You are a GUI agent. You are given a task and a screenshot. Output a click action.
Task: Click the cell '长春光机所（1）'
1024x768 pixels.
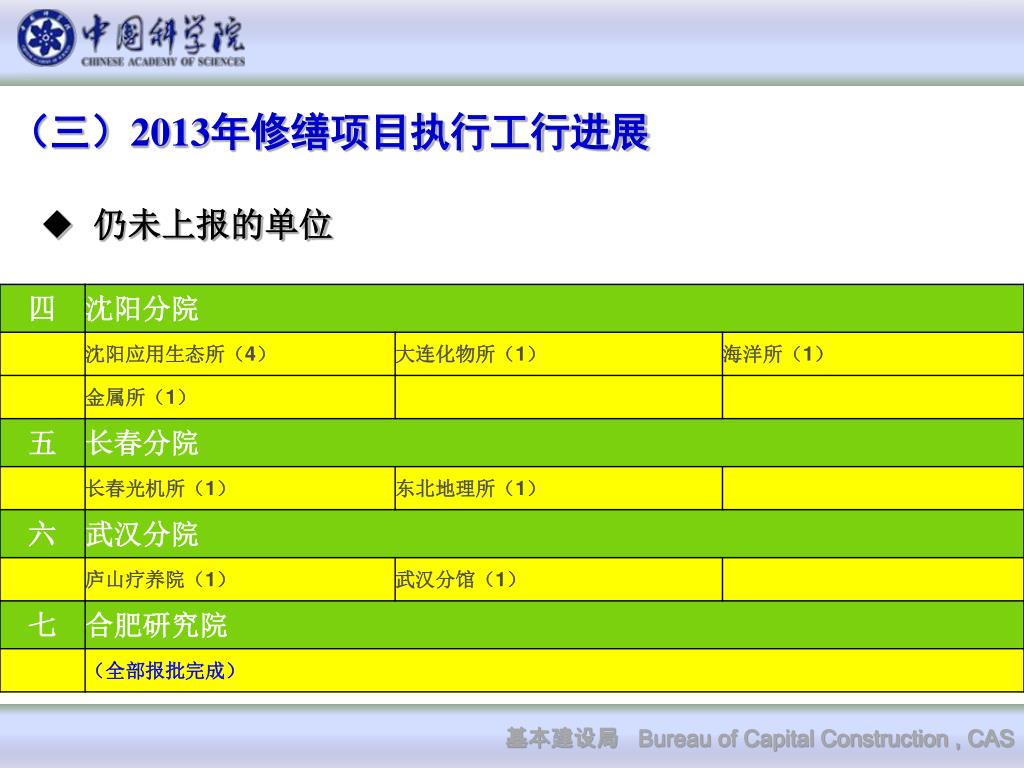[240, 488]
